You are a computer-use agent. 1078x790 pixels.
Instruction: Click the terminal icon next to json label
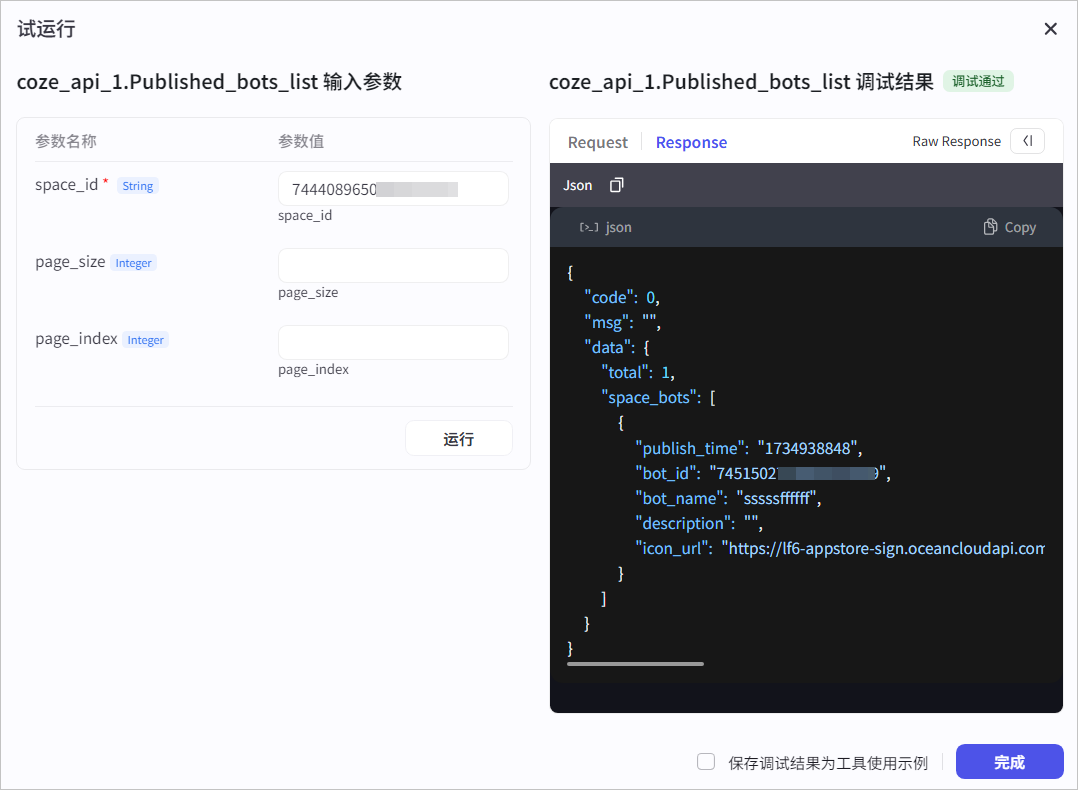(588, 227)
